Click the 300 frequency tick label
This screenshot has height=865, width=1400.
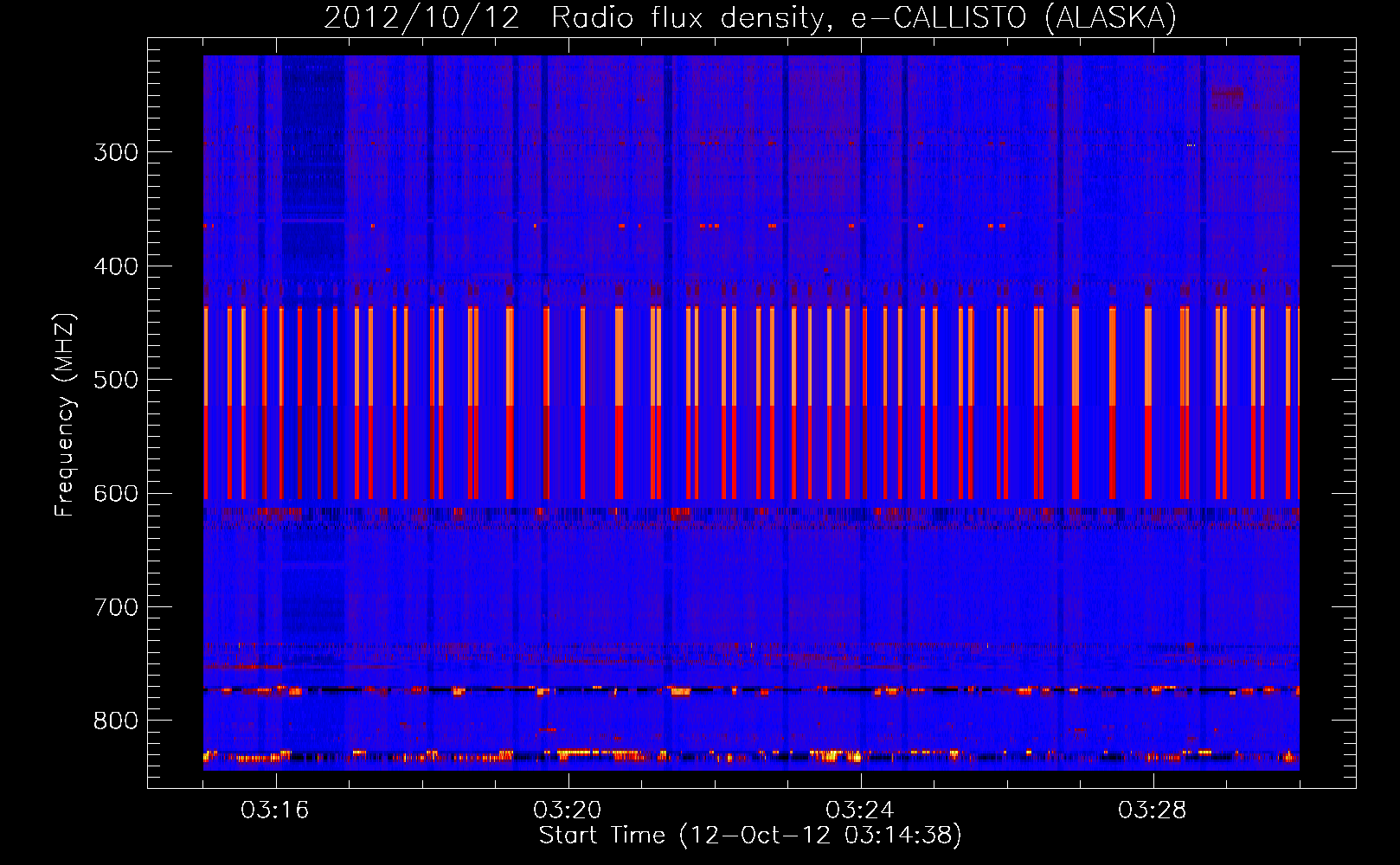(x=116, y=152)
